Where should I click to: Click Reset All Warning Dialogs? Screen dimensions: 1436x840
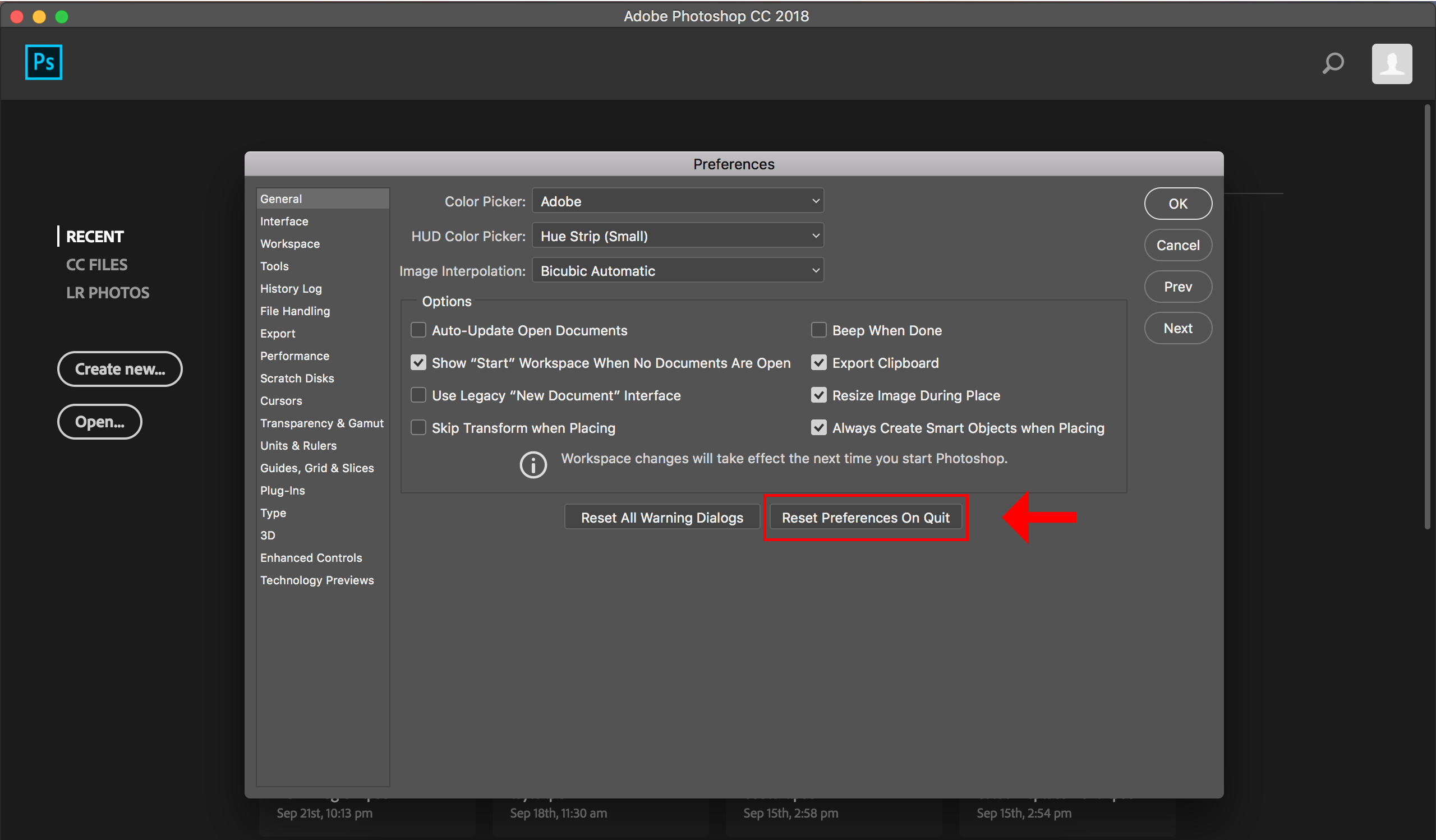(661, 517)
